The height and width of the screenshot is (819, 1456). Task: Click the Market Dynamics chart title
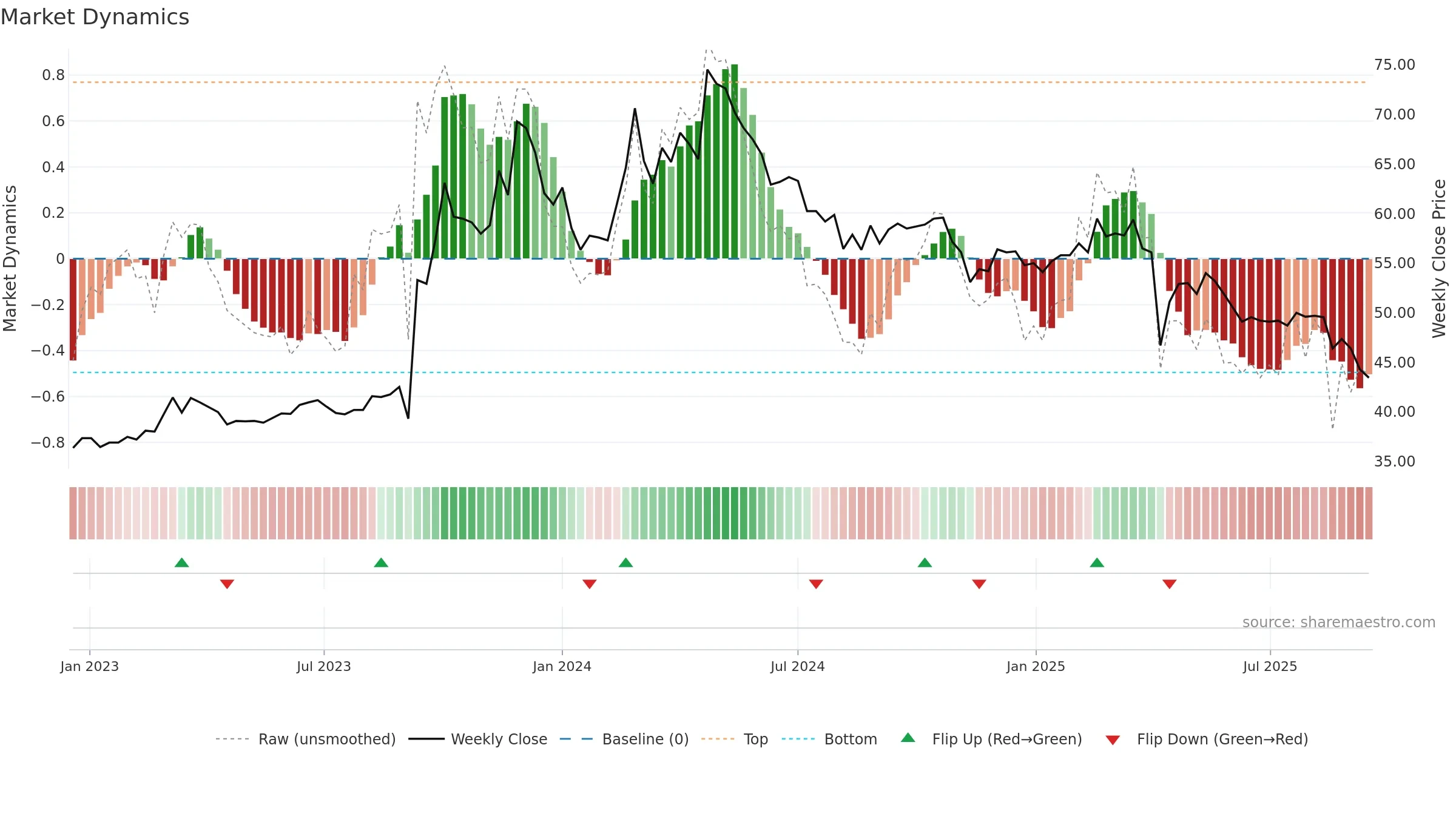[x=95, y=17]
